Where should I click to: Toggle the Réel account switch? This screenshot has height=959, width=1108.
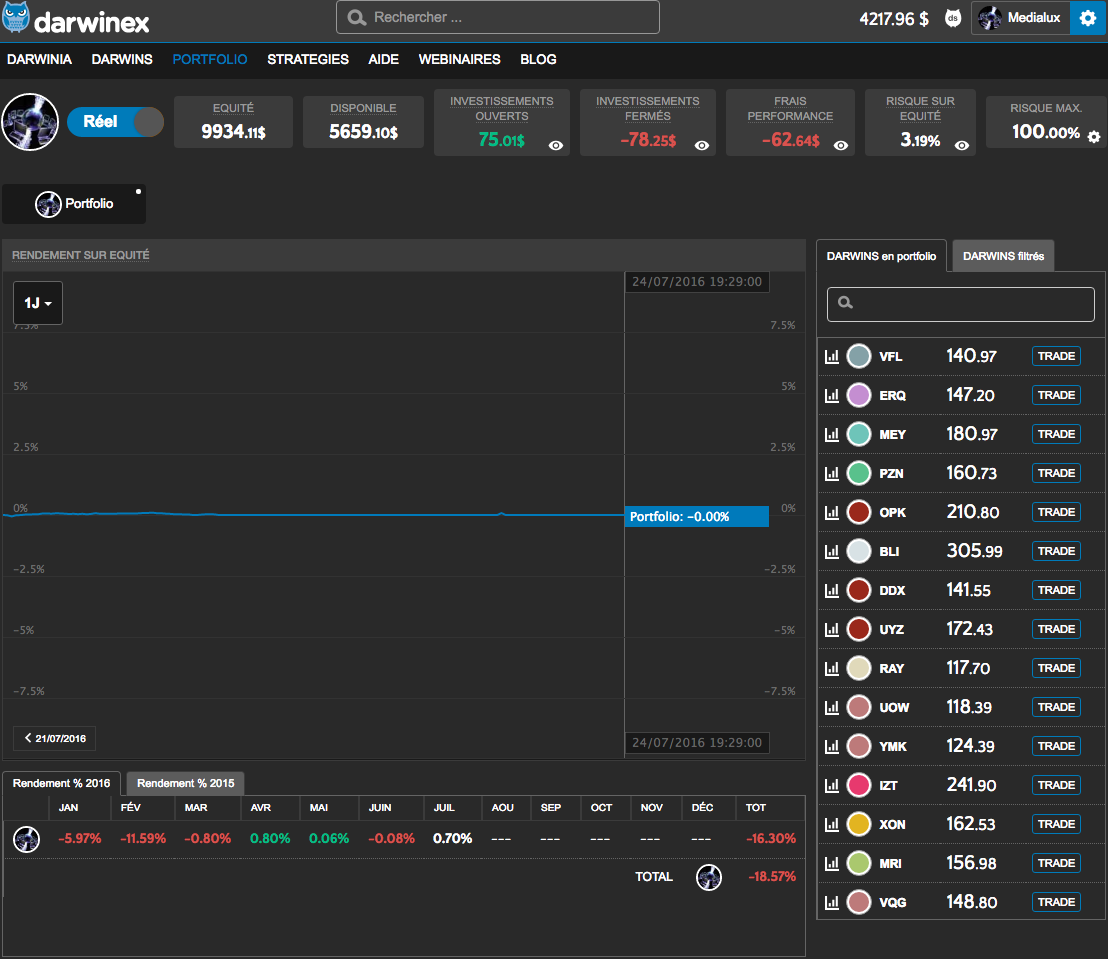point(115,122)
